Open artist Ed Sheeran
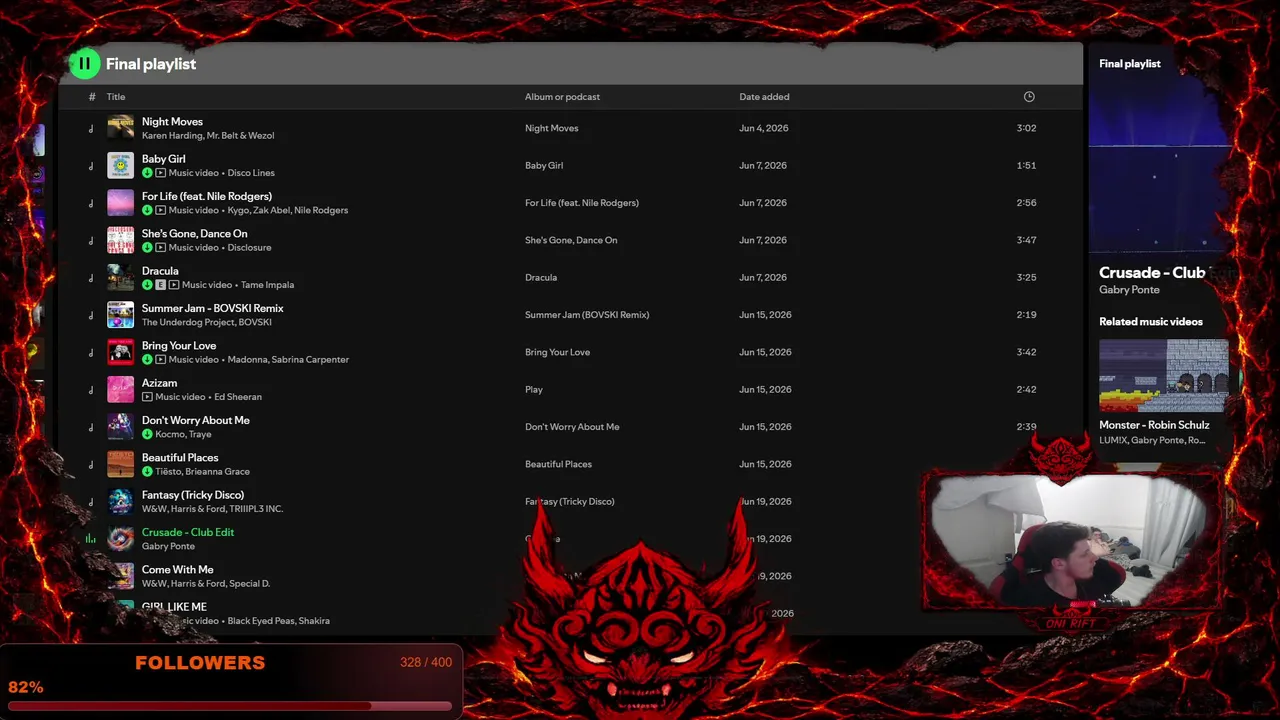1280x720 pixels. 238,397
